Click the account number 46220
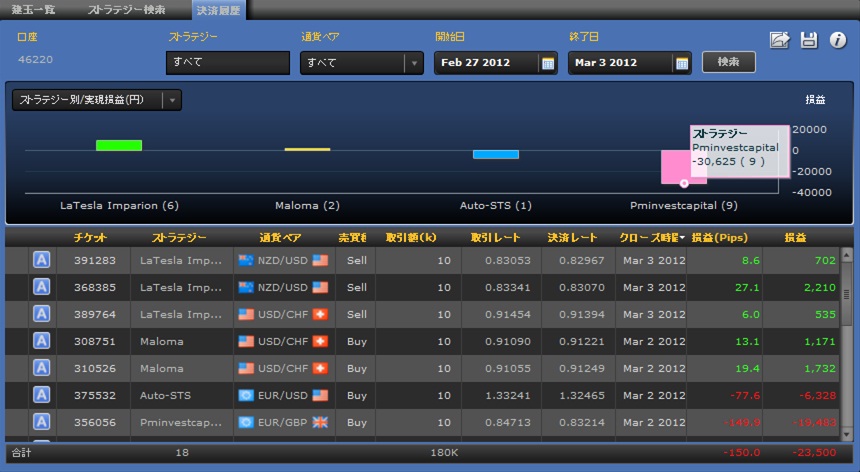 [36, 60]
